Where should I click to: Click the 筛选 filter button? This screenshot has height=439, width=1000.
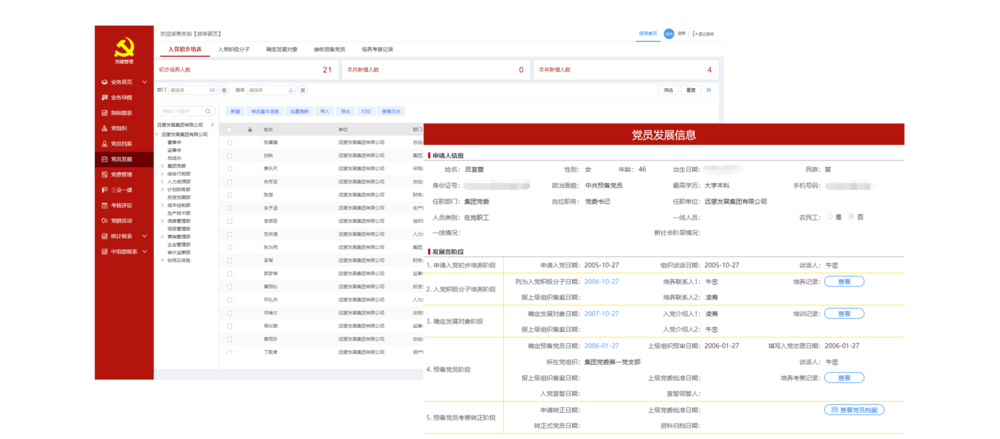(667, 90)
